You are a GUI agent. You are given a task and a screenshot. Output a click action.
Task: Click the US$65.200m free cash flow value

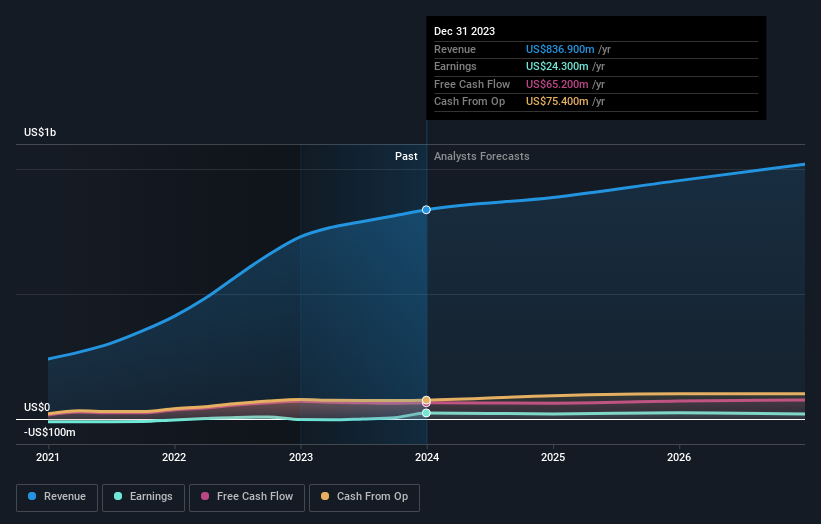point(557,84)
